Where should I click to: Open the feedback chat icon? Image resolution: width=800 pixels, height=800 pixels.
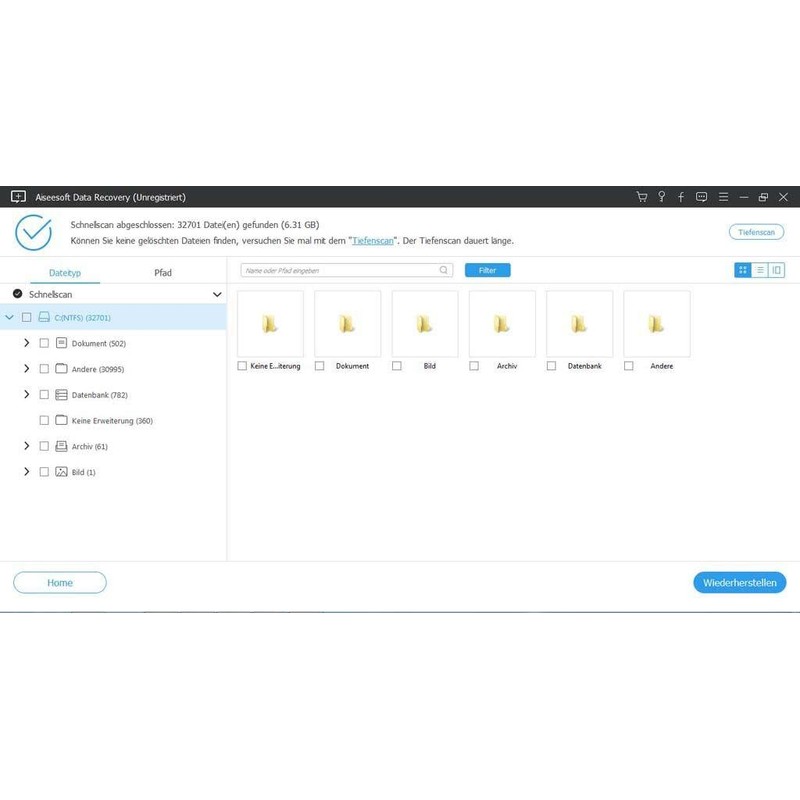(701, 198)
